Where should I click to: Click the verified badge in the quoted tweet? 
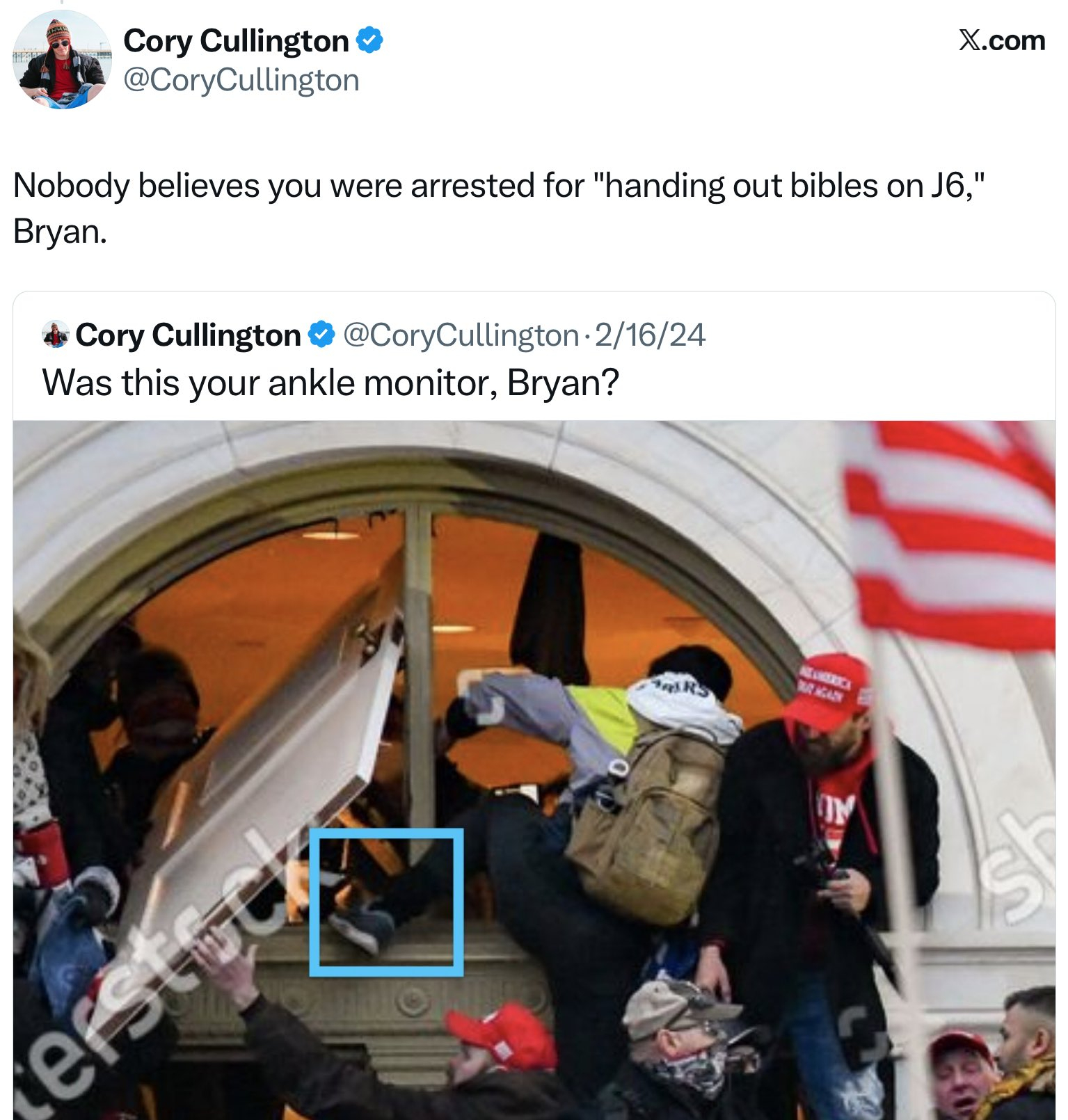(x=321, y=335)
